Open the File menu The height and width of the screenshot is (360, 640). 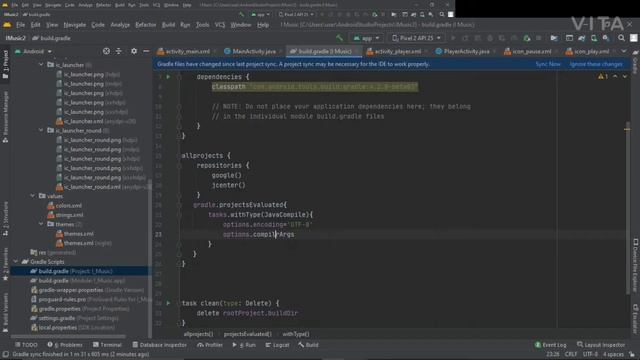point(20,25)
